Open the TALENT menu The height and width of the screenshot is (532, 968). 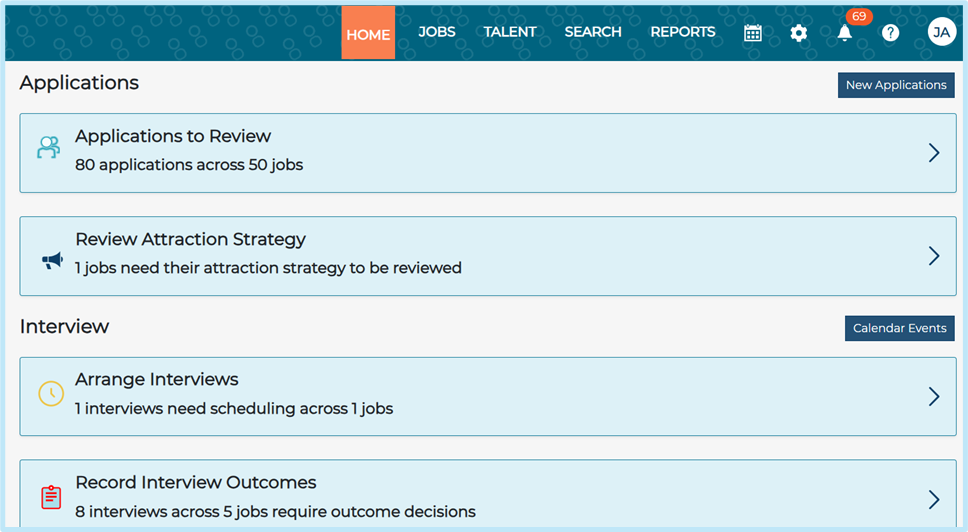[510, 32]
